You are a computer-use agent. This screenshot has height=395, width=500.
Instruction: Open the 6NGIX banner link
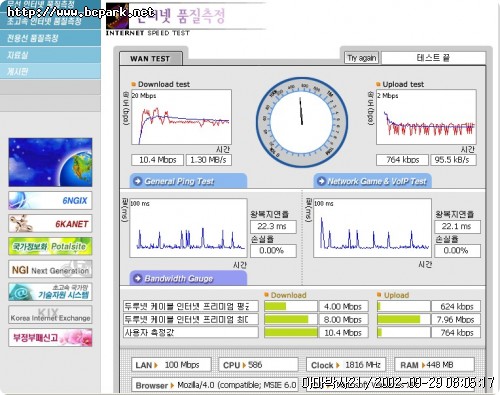(x=50, y=200)
